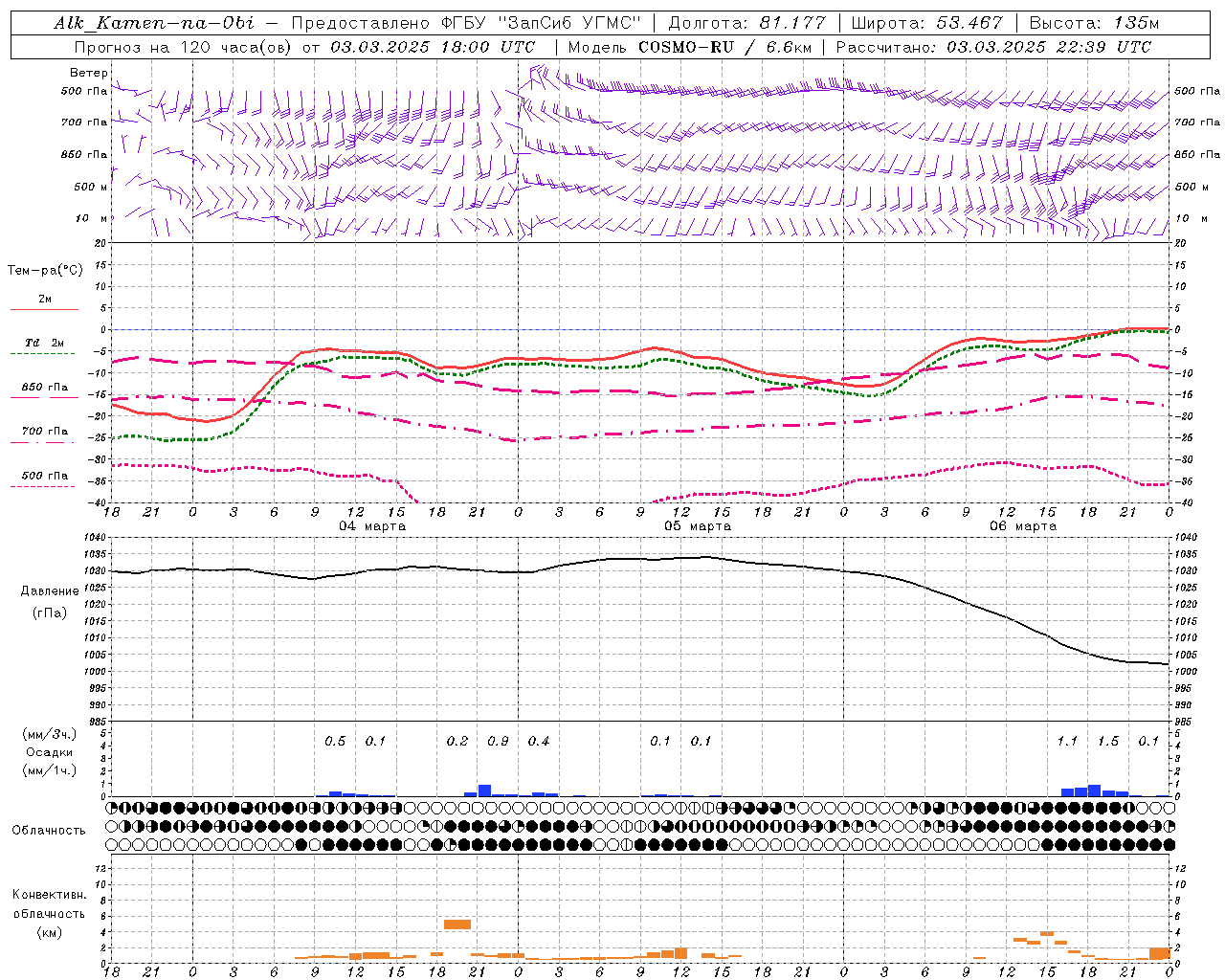Click the Высота: 135м header value

[x=1094, y=23]
